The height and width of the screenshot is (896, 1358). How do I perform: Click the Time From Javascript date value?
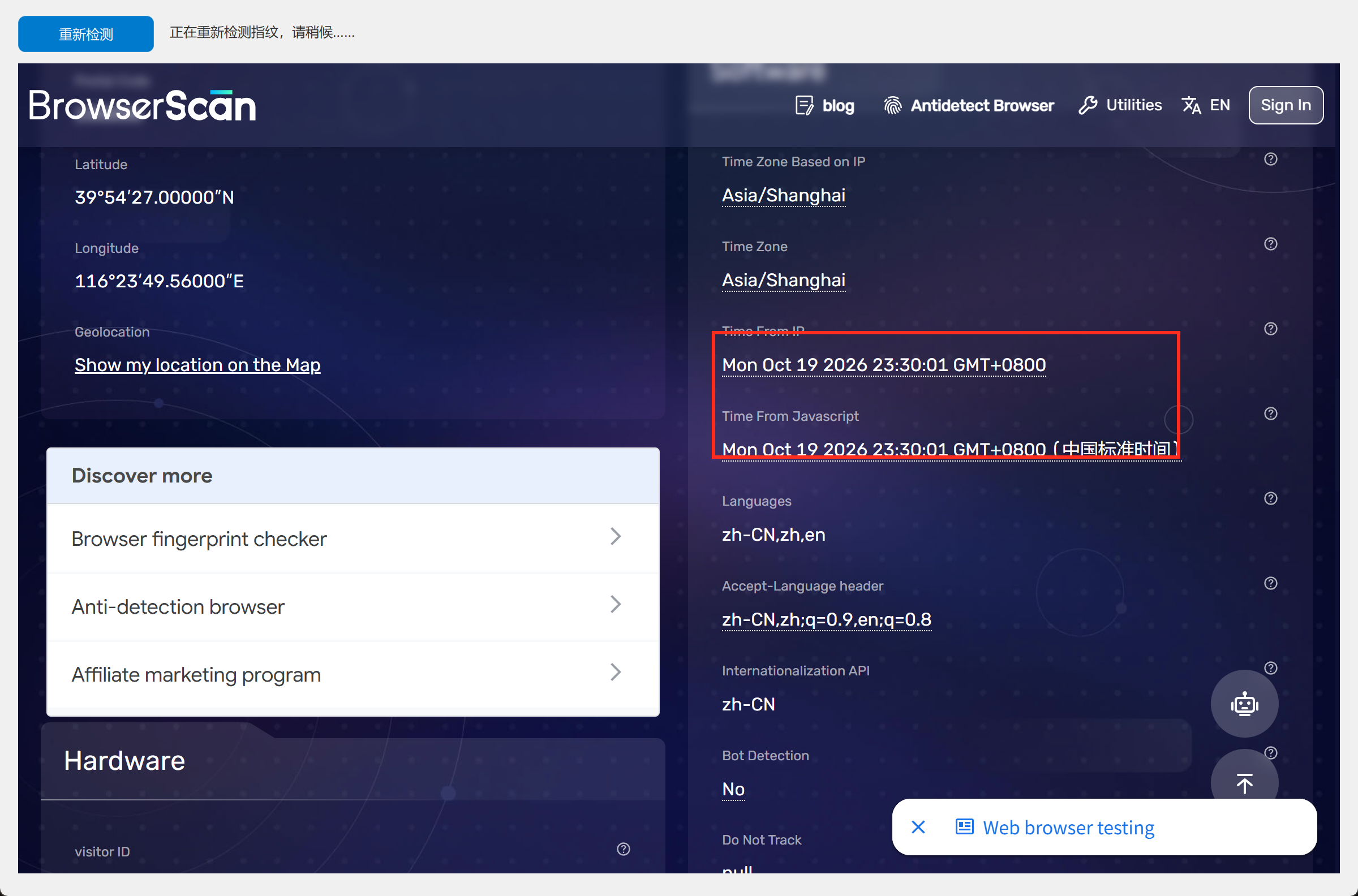tap(951, 449)
